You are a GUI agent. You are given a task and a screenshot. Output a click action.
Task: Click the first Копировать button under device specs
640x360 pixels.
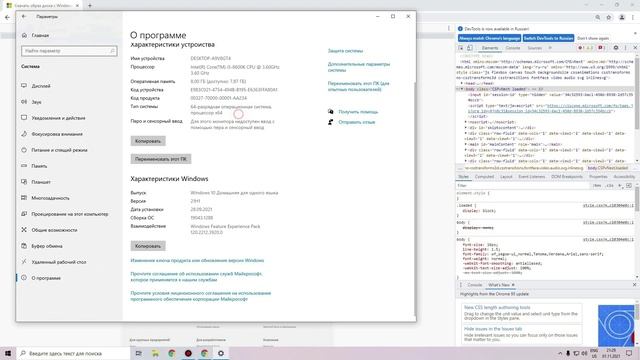pos(148,141)
